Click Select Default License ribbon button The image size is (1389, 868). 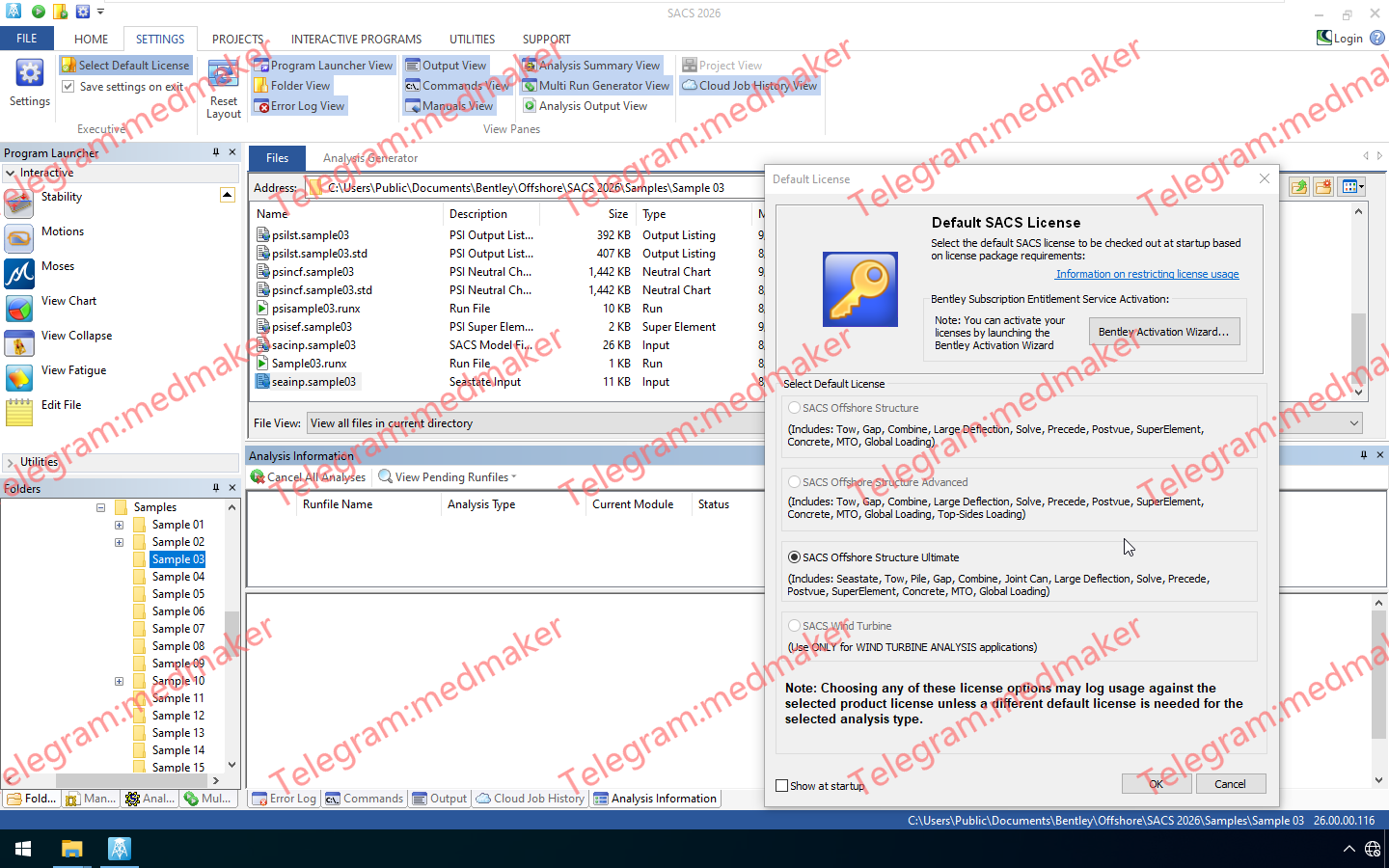[x=125, y=66]
